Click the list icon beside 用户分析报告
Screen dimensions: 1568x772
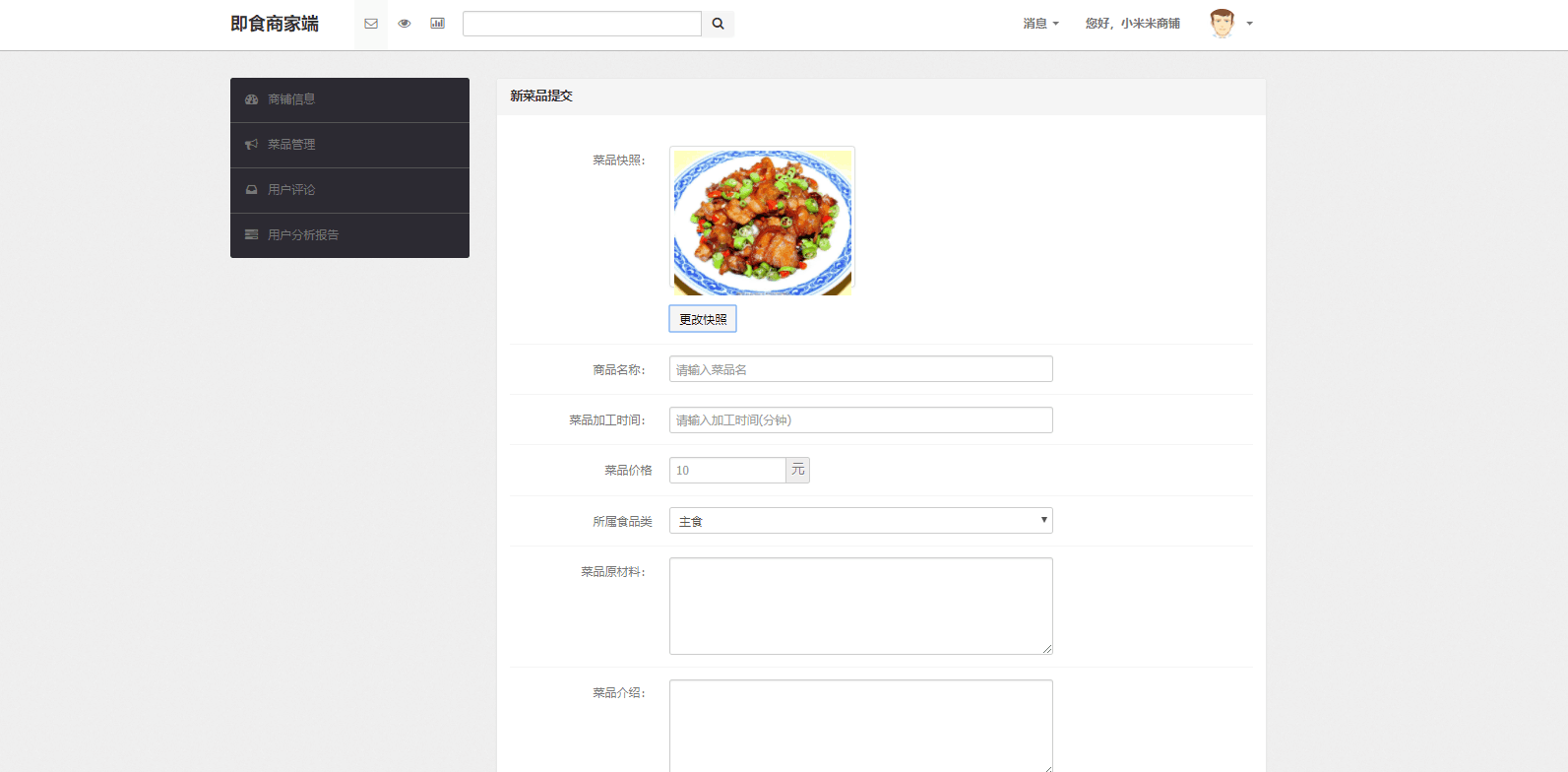click(x=252, y=235)
